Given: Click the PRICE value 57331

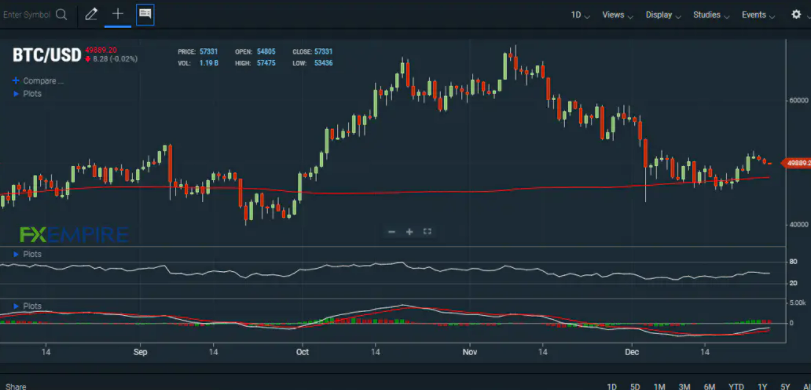Looking at the screenshot, I should [x=208, y=52].
